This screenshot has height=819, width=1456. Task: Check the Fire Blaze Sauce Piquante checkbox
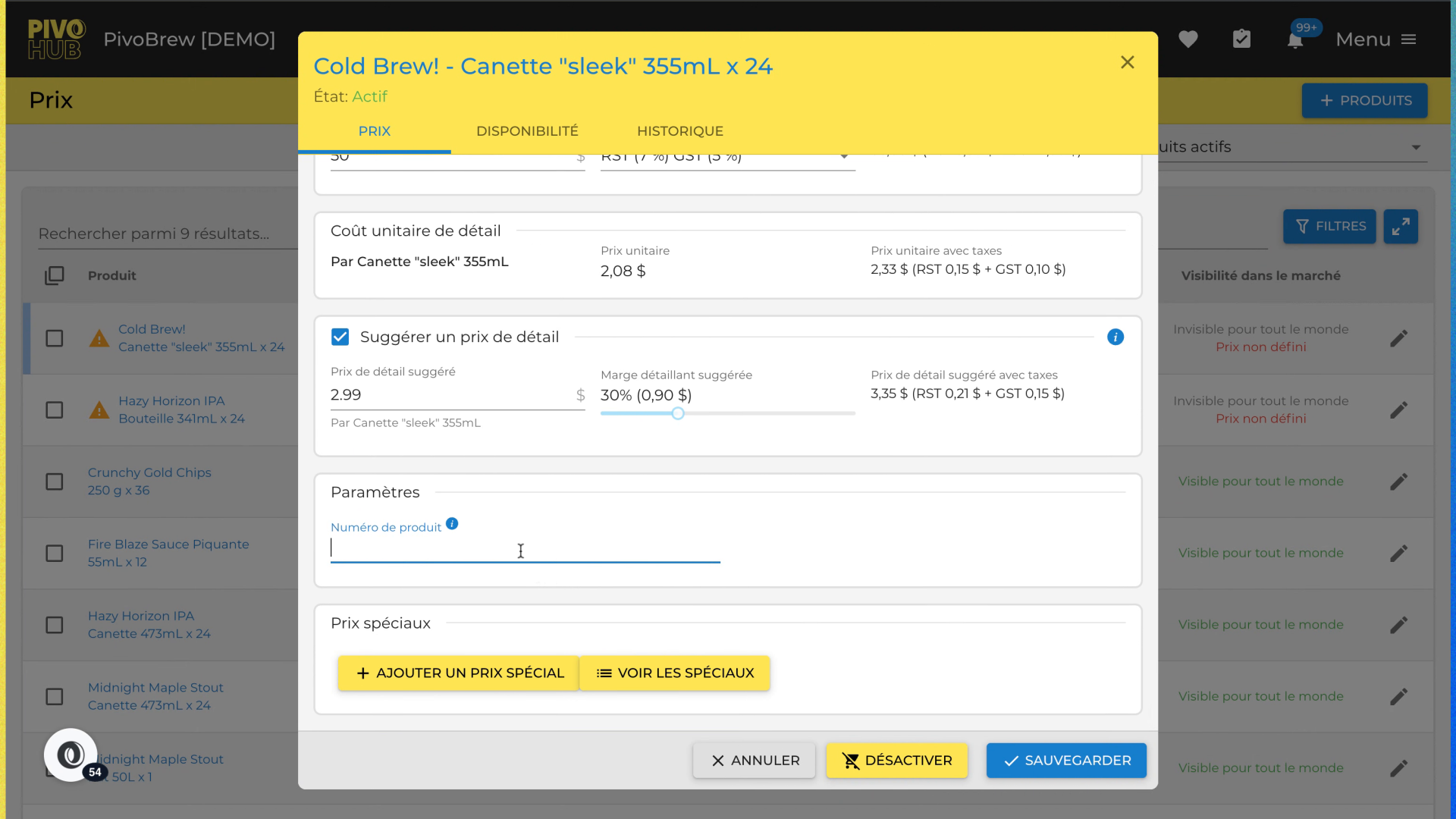[55, 554]
